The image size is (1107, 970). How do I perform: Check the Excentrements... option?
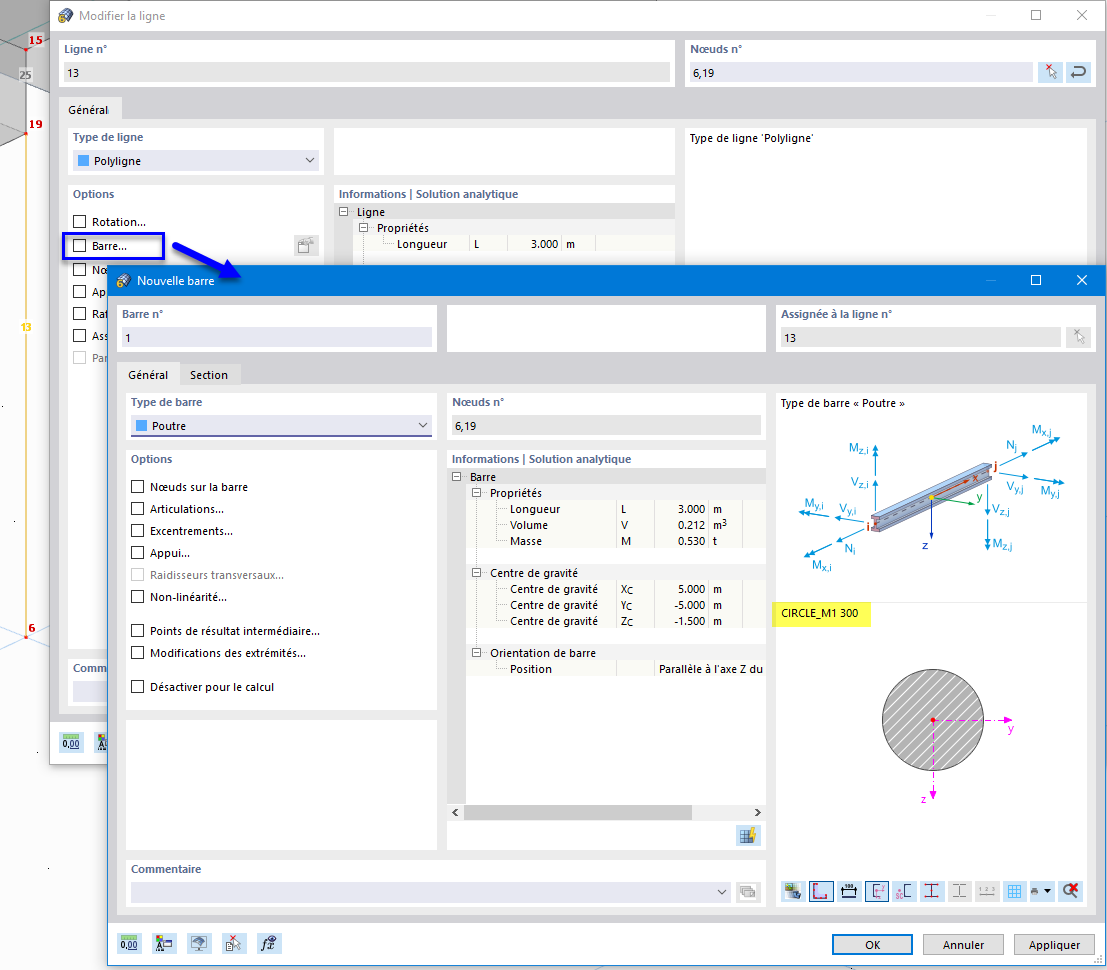(x=138, y=531)
